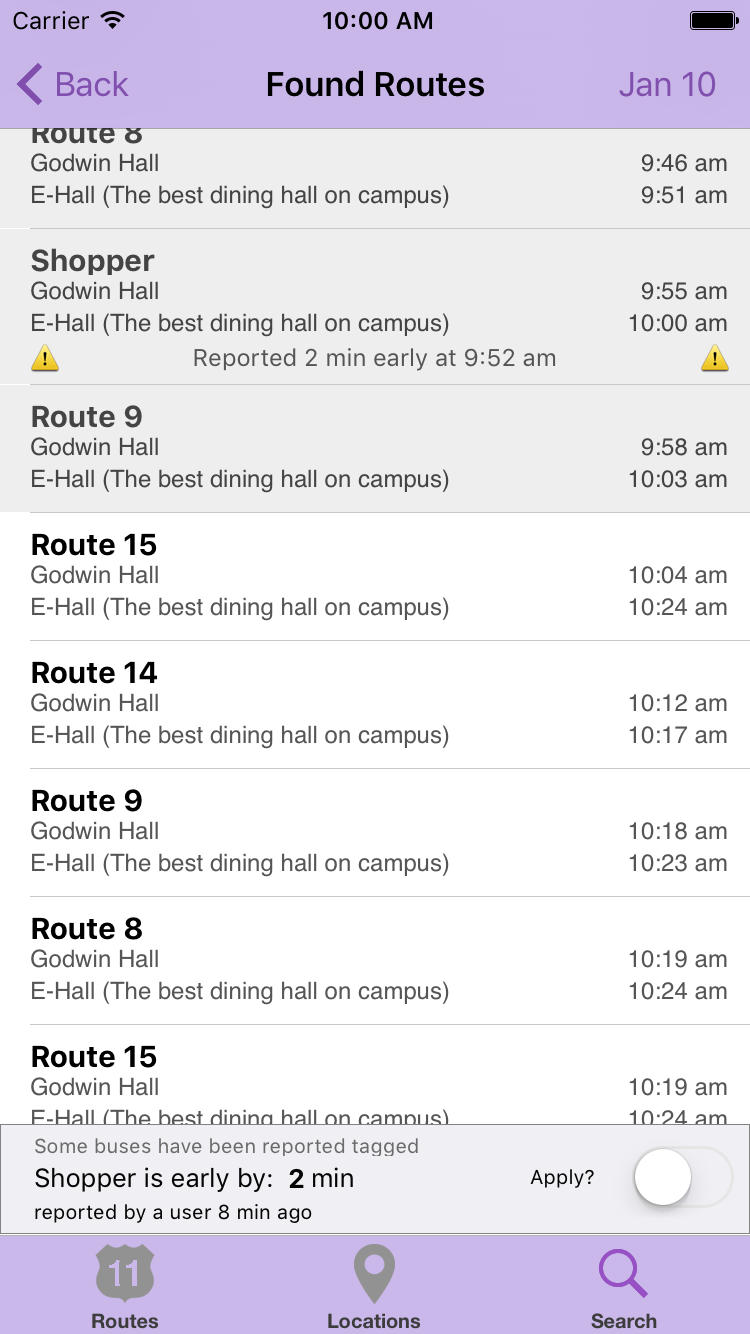Switch to the Locations tab label
Image resolution: width=750 pixels, height=1334 pixels.
(x=374, y=1321)
